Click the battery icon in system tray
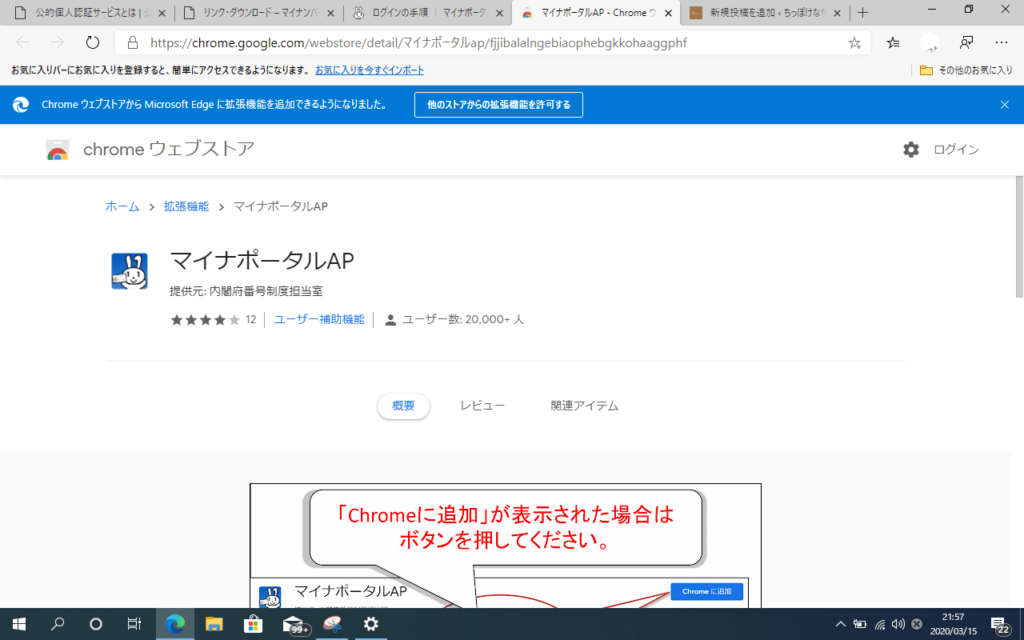1024x640 pixels. [860, 625]
